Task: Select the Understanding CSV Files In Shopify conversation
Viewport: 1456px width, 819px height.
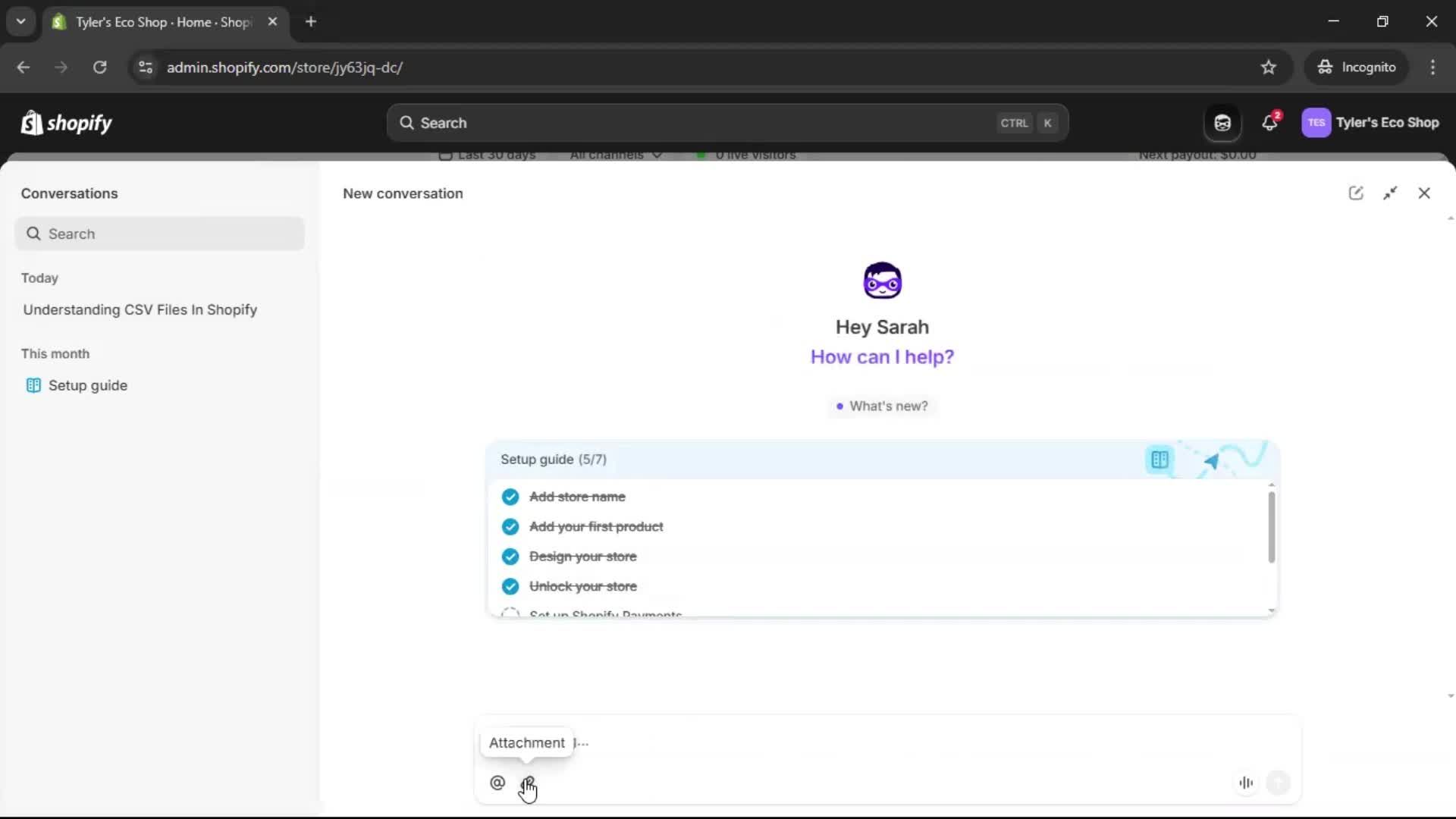Action: [140, 309]
